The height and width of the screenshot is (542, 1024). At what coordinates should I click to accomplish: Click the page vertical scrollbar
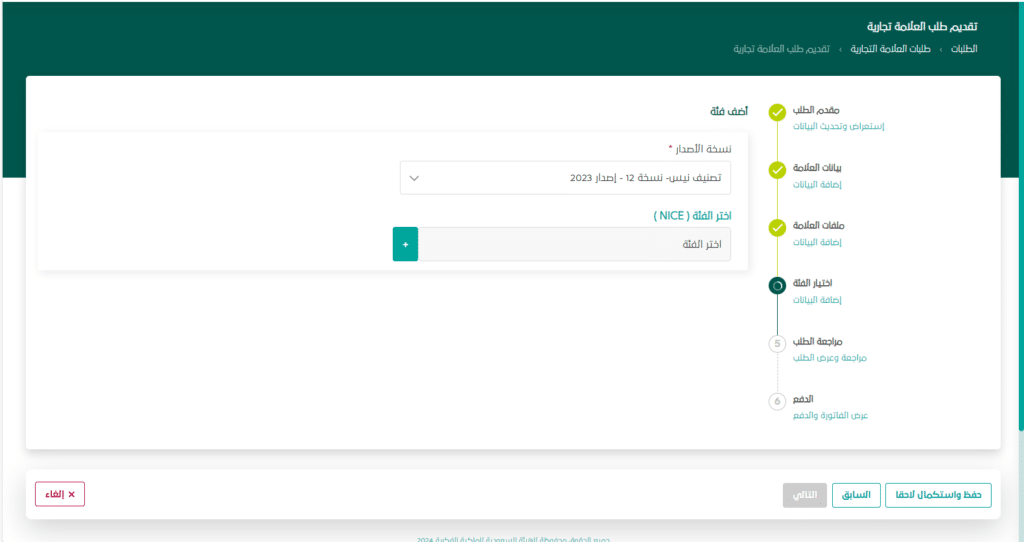click(x=1020, y=250)
